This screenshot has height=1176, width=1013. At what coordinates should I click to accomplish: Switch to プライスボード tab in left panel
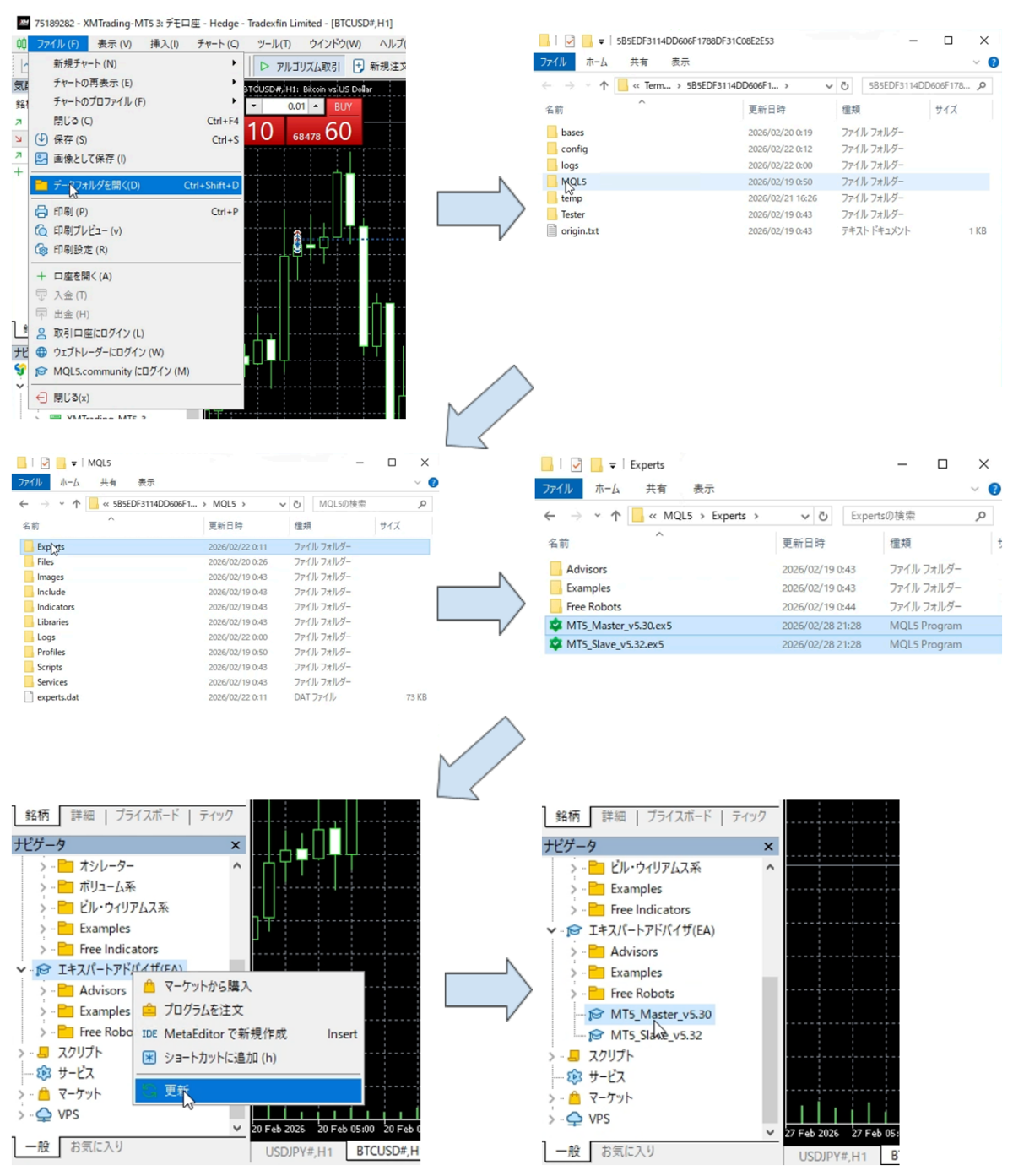147,816
